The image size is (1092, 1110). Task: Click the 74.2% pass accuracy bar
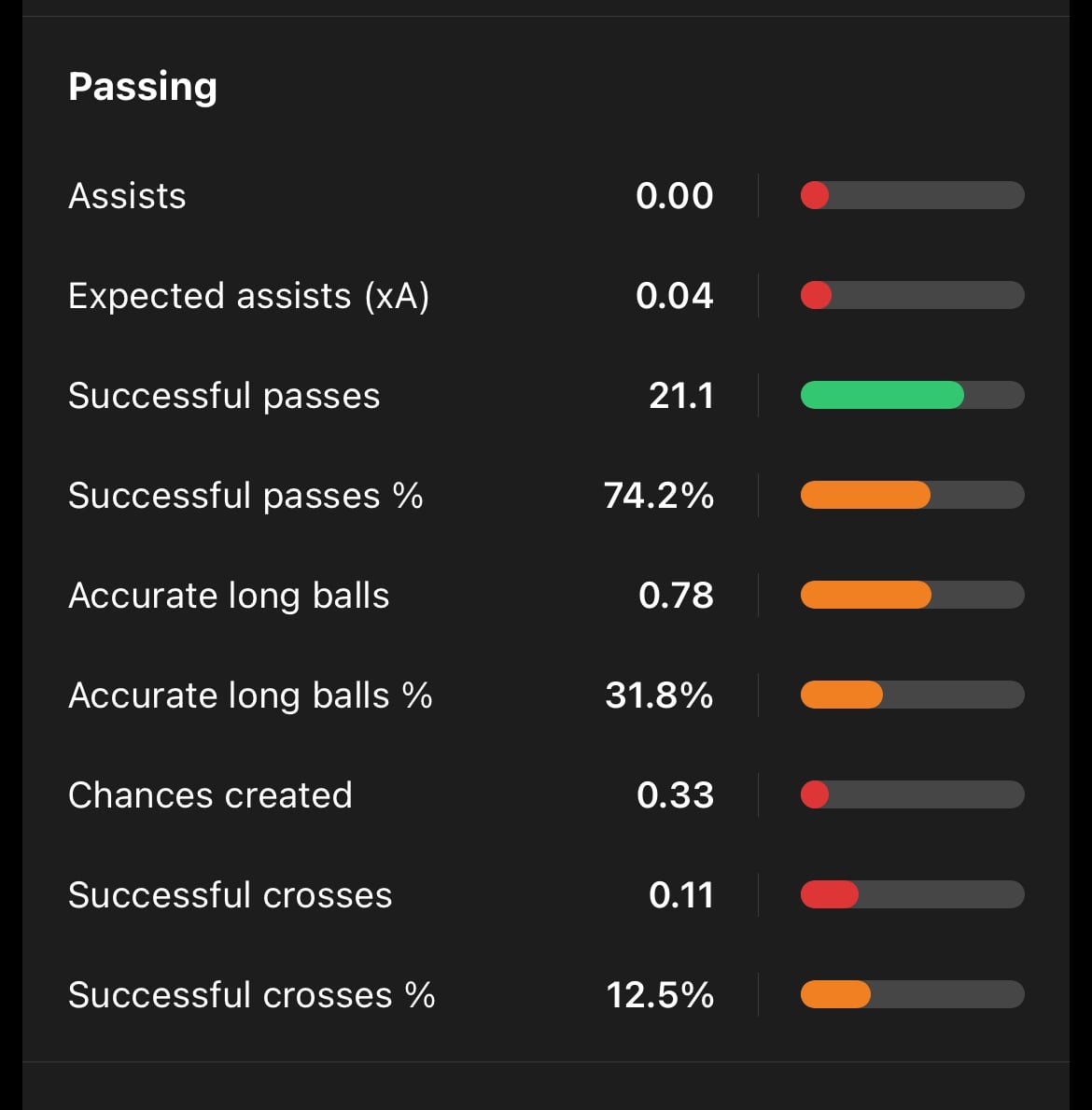tap(912, 496)
